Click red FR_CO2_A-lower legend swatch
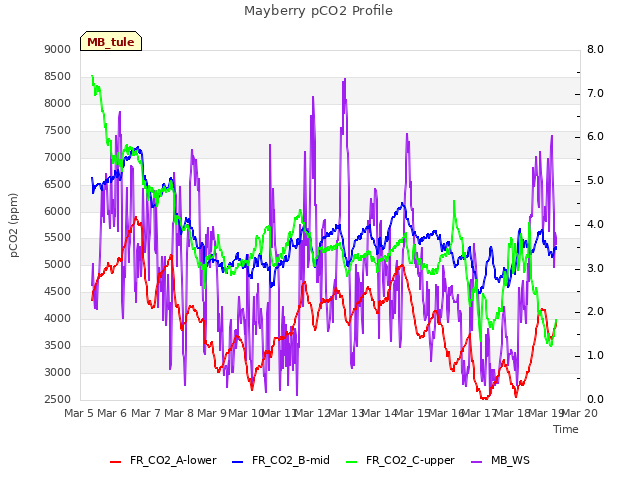The image size is (640, 480). click(x=116, y=461)
